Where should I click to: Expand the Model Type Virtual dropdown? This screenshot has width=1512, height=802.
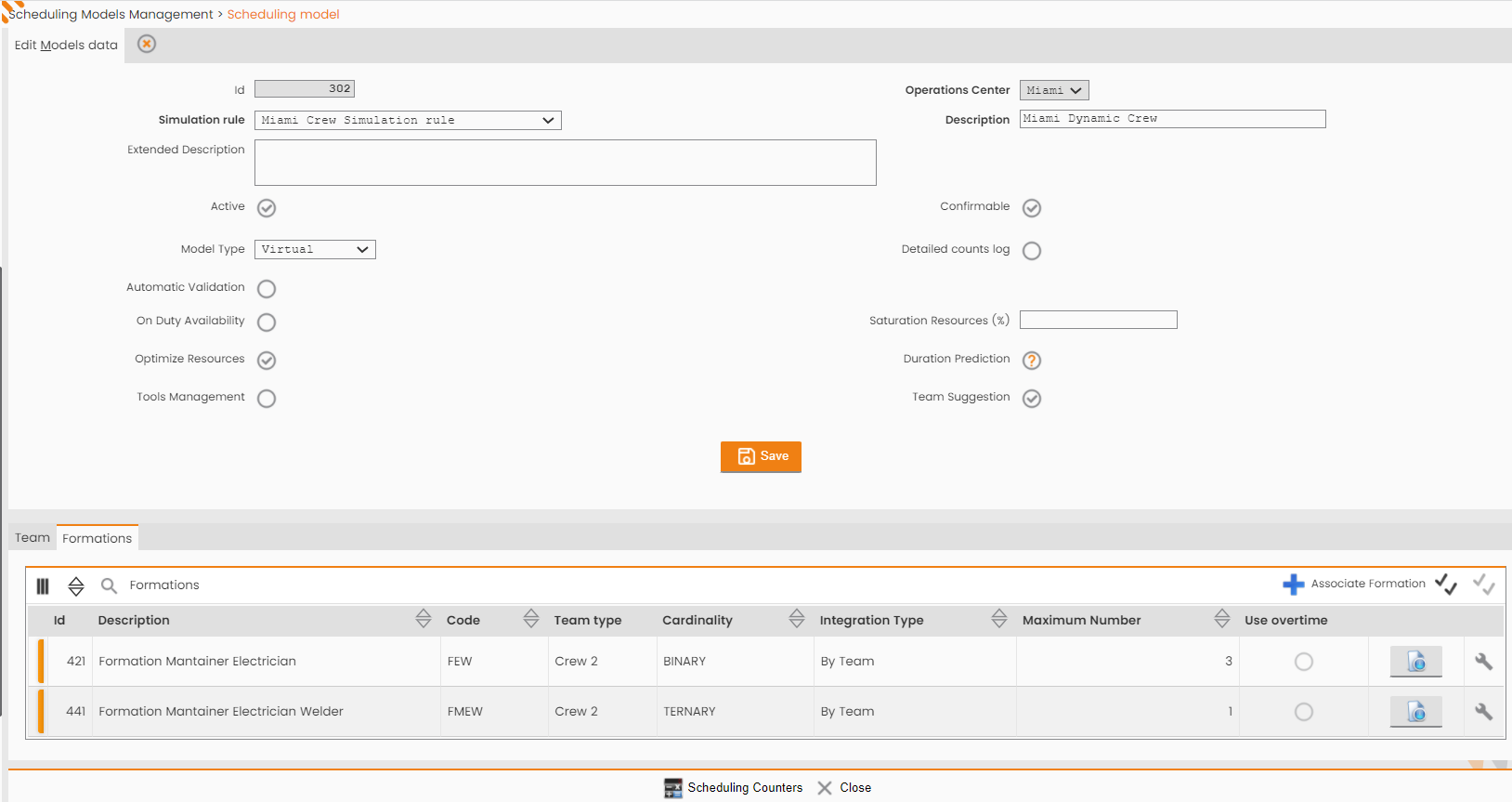point(315,249)
